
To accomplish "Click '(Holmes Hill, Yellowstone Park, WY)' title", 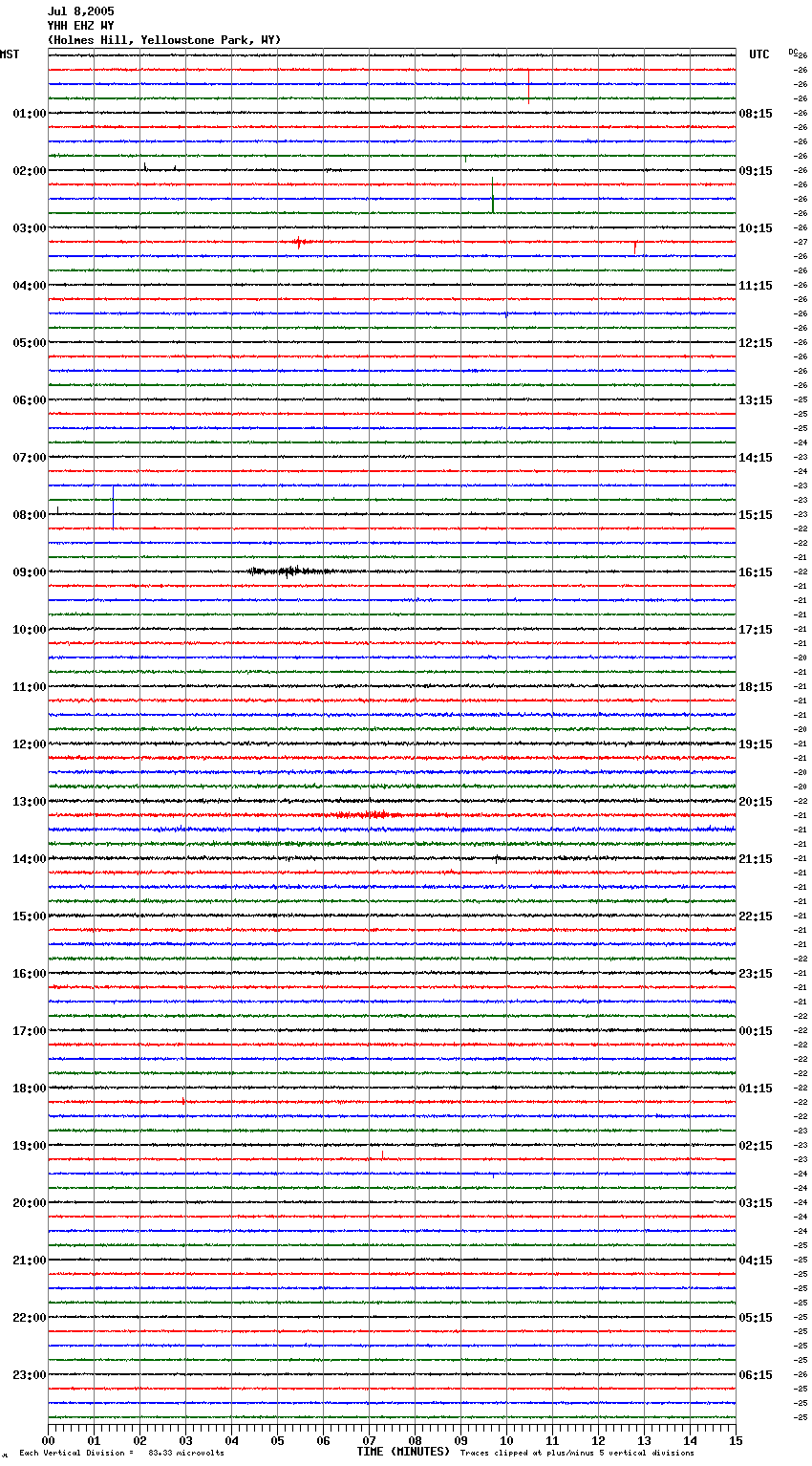I will 164,40.
